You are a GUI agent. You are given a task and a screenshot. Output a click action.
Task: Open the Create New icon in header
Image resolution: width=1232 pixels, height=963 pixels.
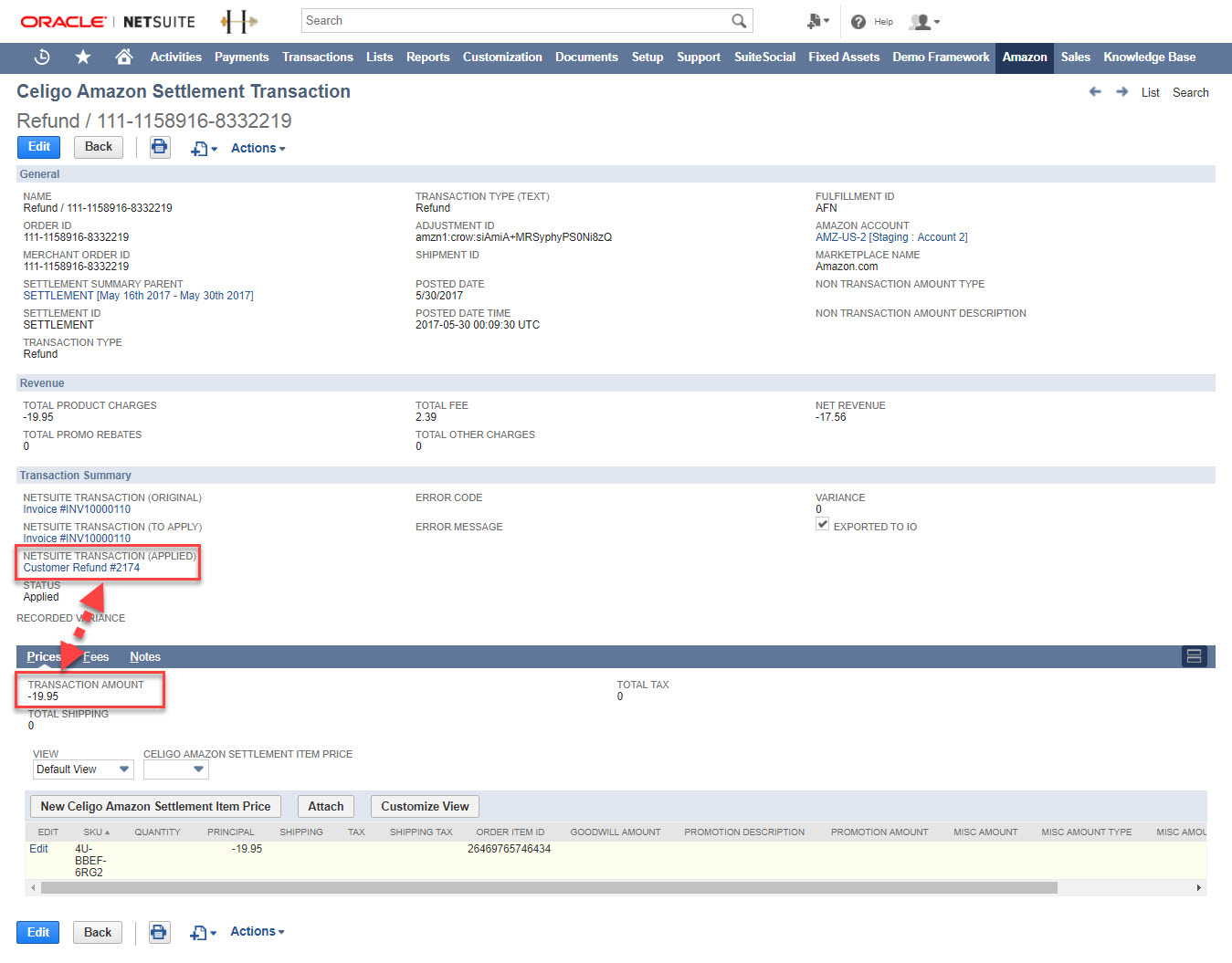817,21
